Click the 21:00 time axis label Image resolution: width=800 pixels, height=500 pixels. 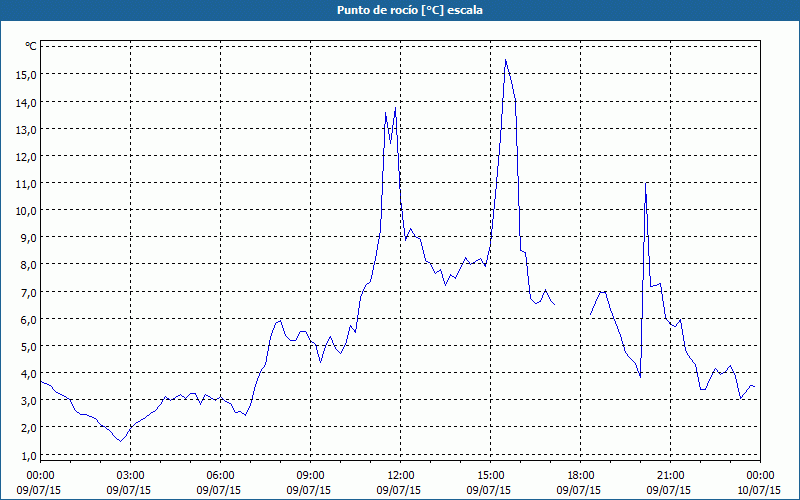click(670, 476)
